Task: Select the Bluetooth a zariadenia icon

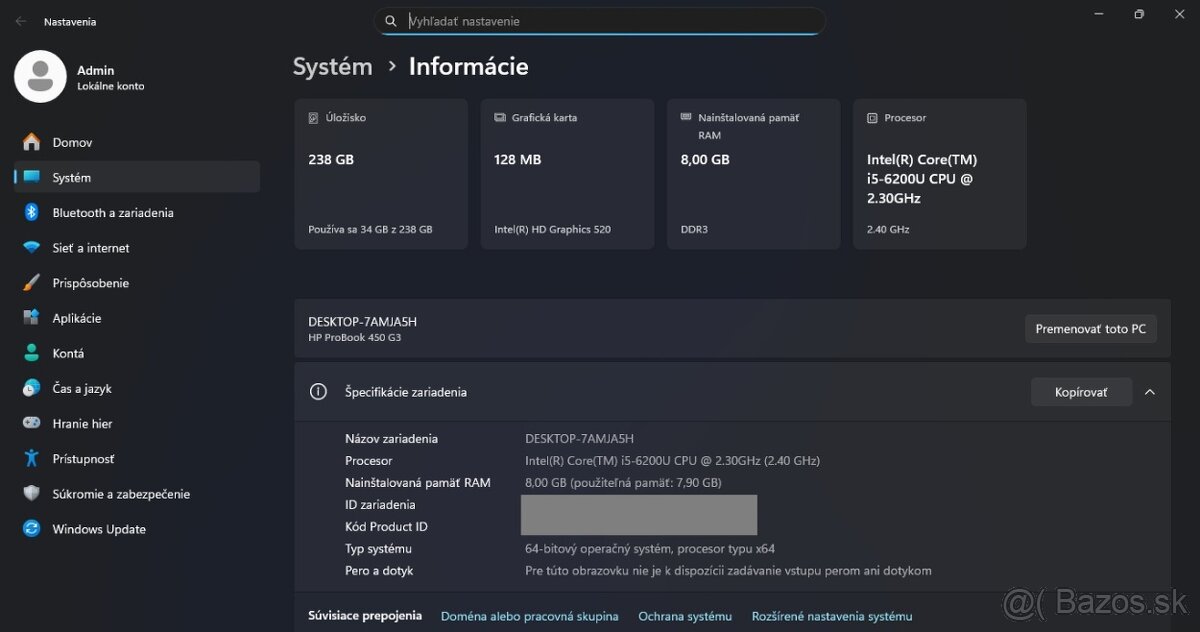Action: 32,213
